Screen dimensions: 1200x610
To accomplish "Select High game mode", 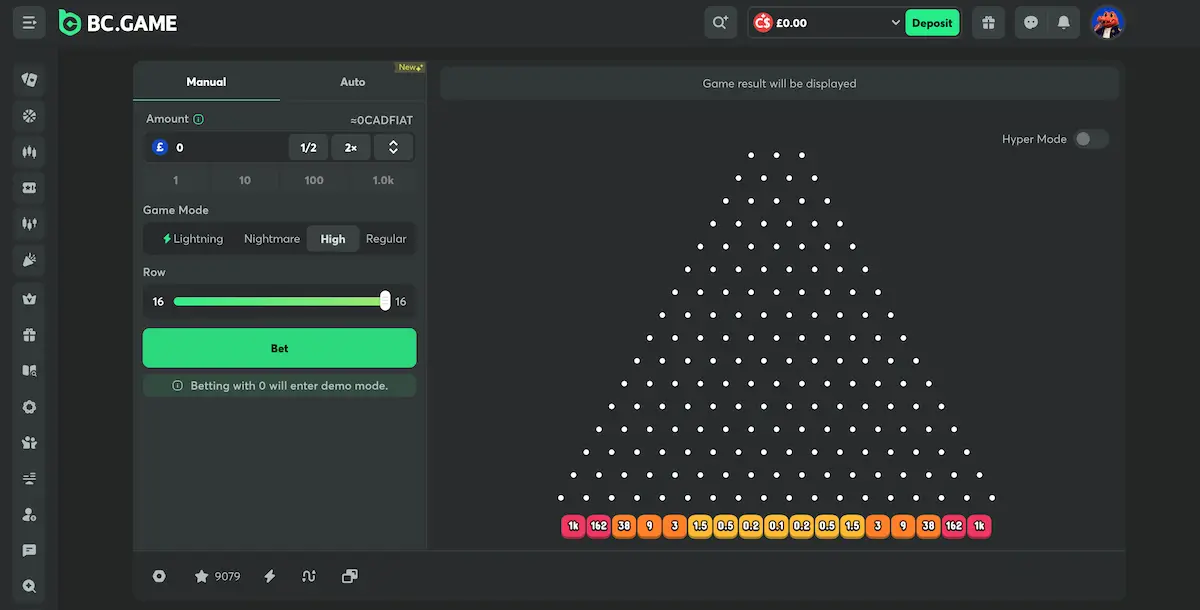I will coord(333,239).
